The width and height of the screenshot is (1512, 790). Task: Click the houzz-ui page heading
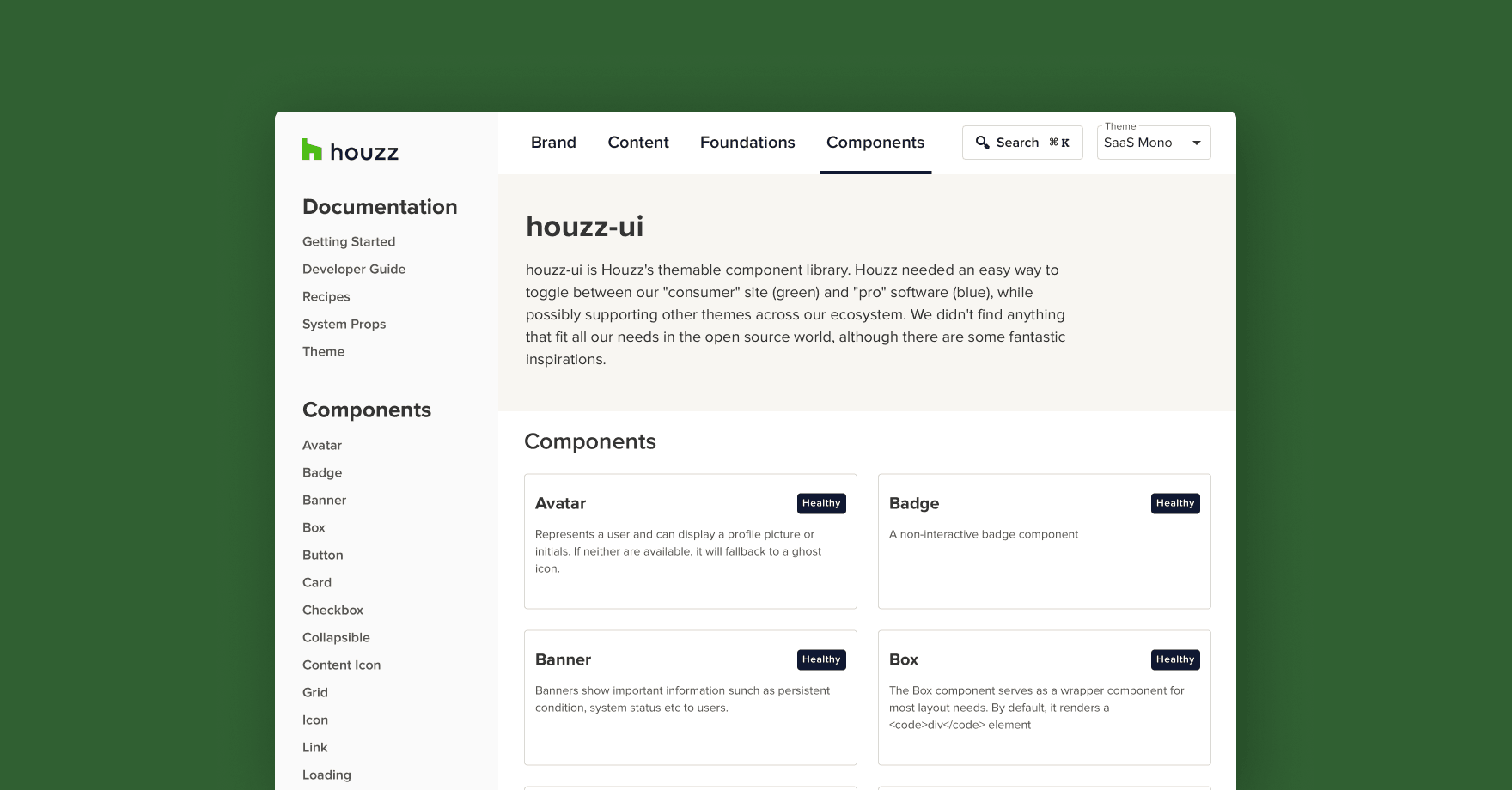584,227
